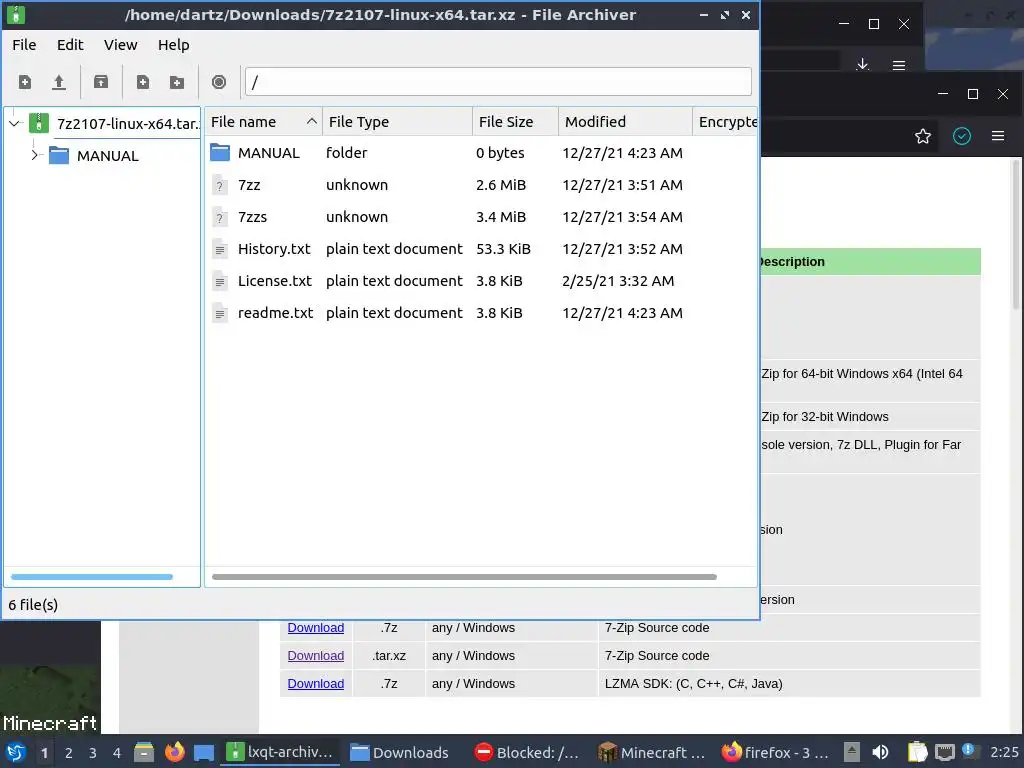Click the teal shield checkmark browser icon
Screen dimensions: 1024x768
pyautogui.click(x=962, y=136)
